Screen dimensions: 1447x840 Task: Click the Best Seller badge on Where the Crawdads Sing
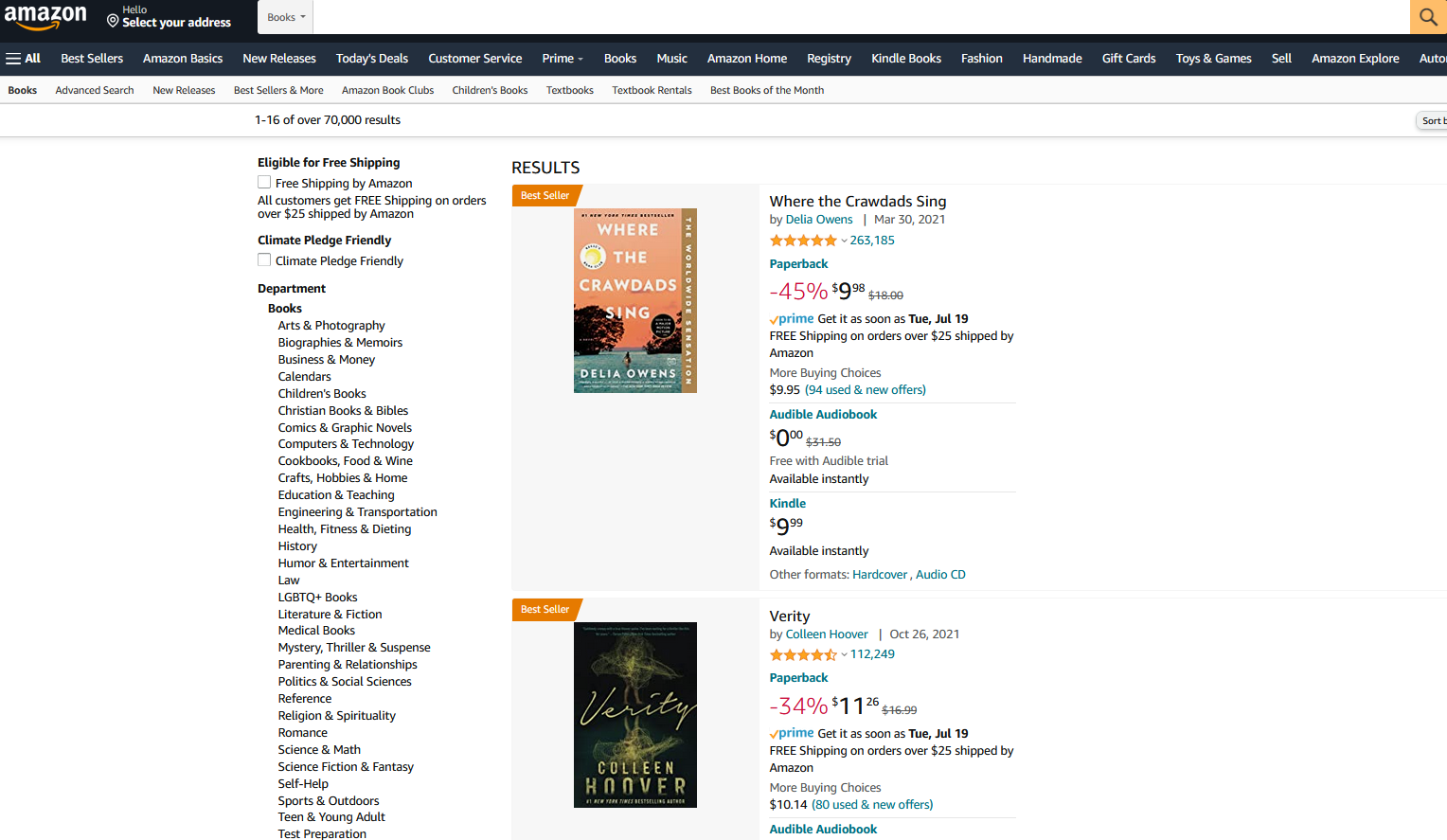pos(544,194)
